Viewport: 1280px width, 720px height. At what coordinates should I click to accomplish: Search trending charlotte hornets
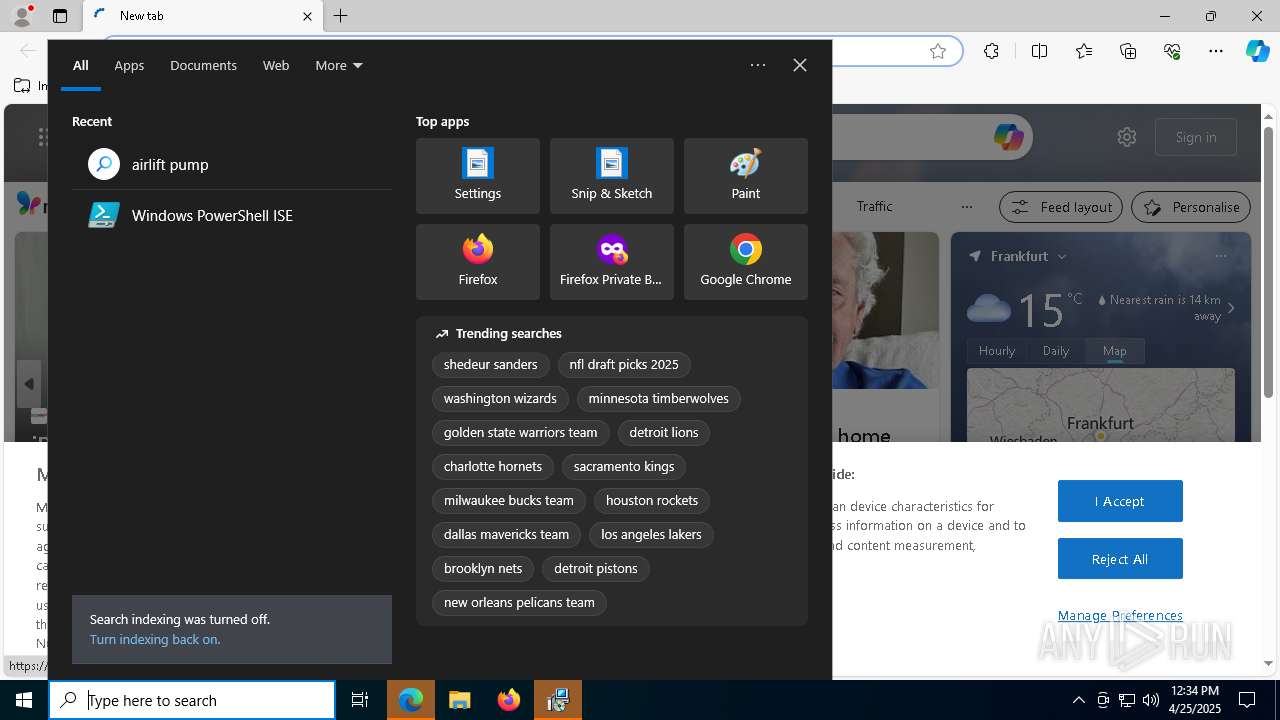pyautogui.click(x=493, y=466)
